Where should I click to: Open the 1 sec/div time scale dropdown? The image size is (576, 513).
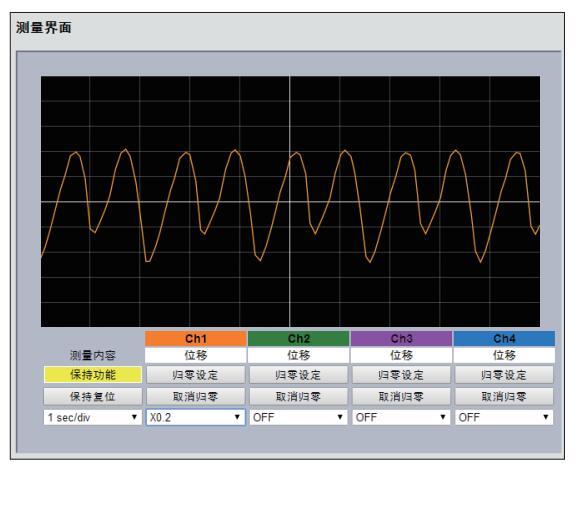[93, 417]
